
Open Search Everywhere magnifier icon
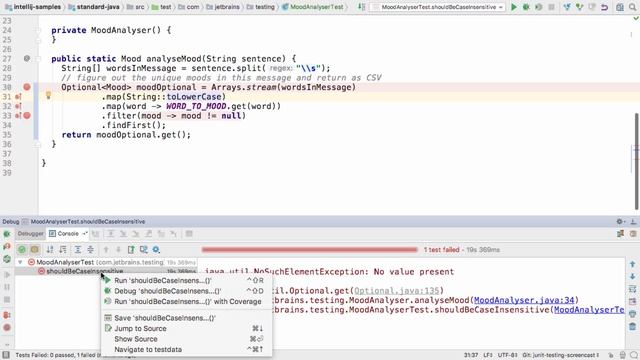click(633, 7)
